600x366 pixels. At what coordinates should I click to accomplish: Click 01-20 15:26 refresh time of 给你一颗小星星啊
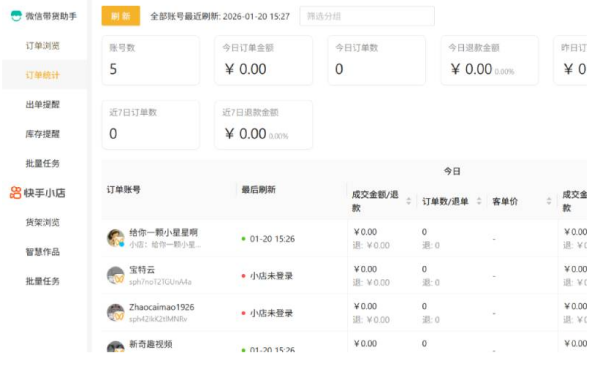(272, 239)
